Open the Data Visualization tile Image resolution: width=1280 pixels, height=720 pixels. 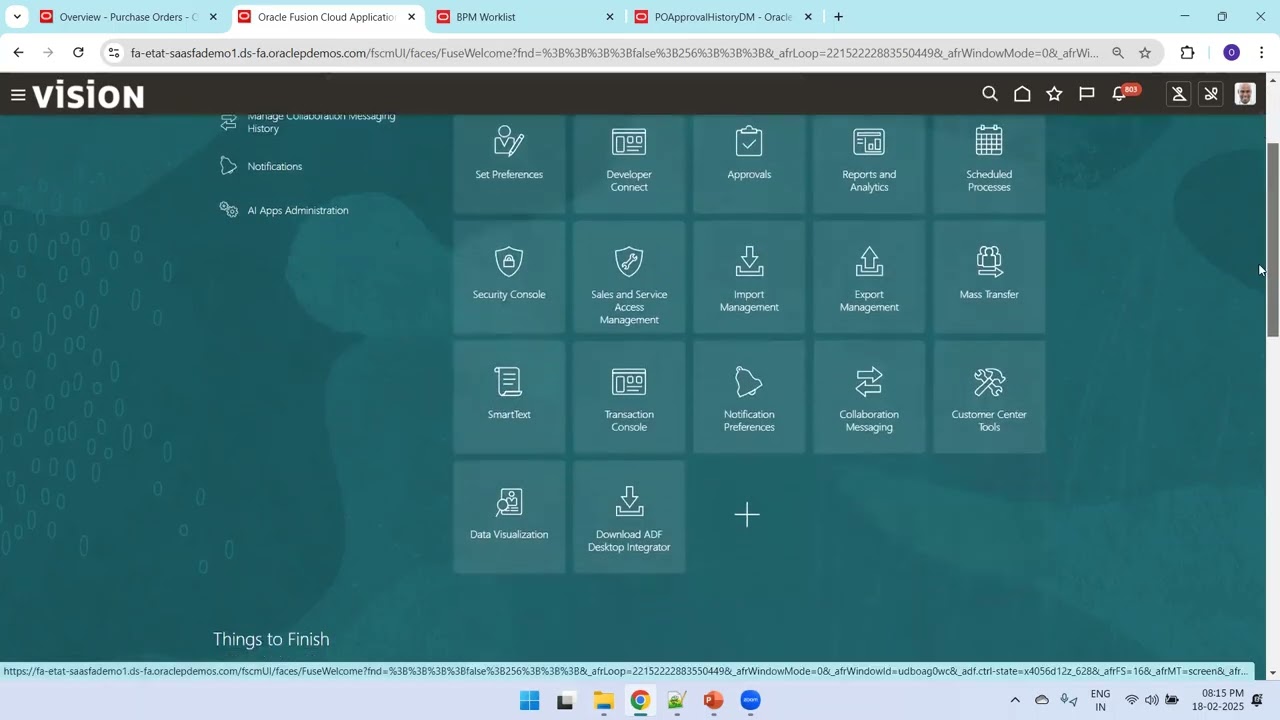[509, 517]
